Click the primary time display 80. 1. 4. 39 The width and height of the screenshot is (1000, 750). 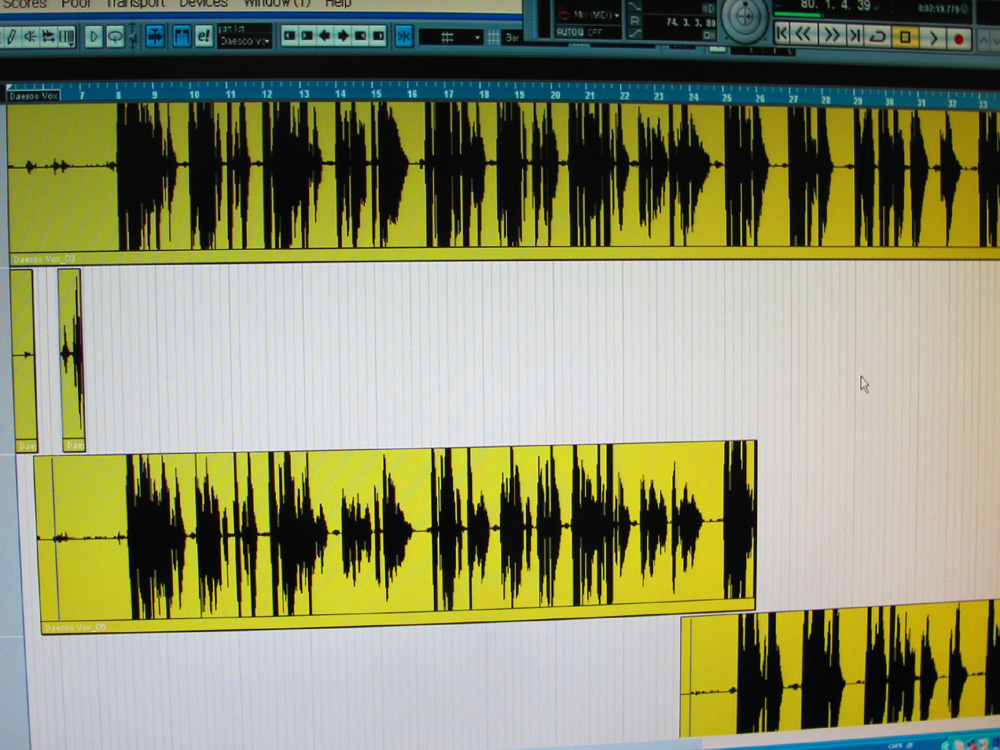click(x=835, y=4)
